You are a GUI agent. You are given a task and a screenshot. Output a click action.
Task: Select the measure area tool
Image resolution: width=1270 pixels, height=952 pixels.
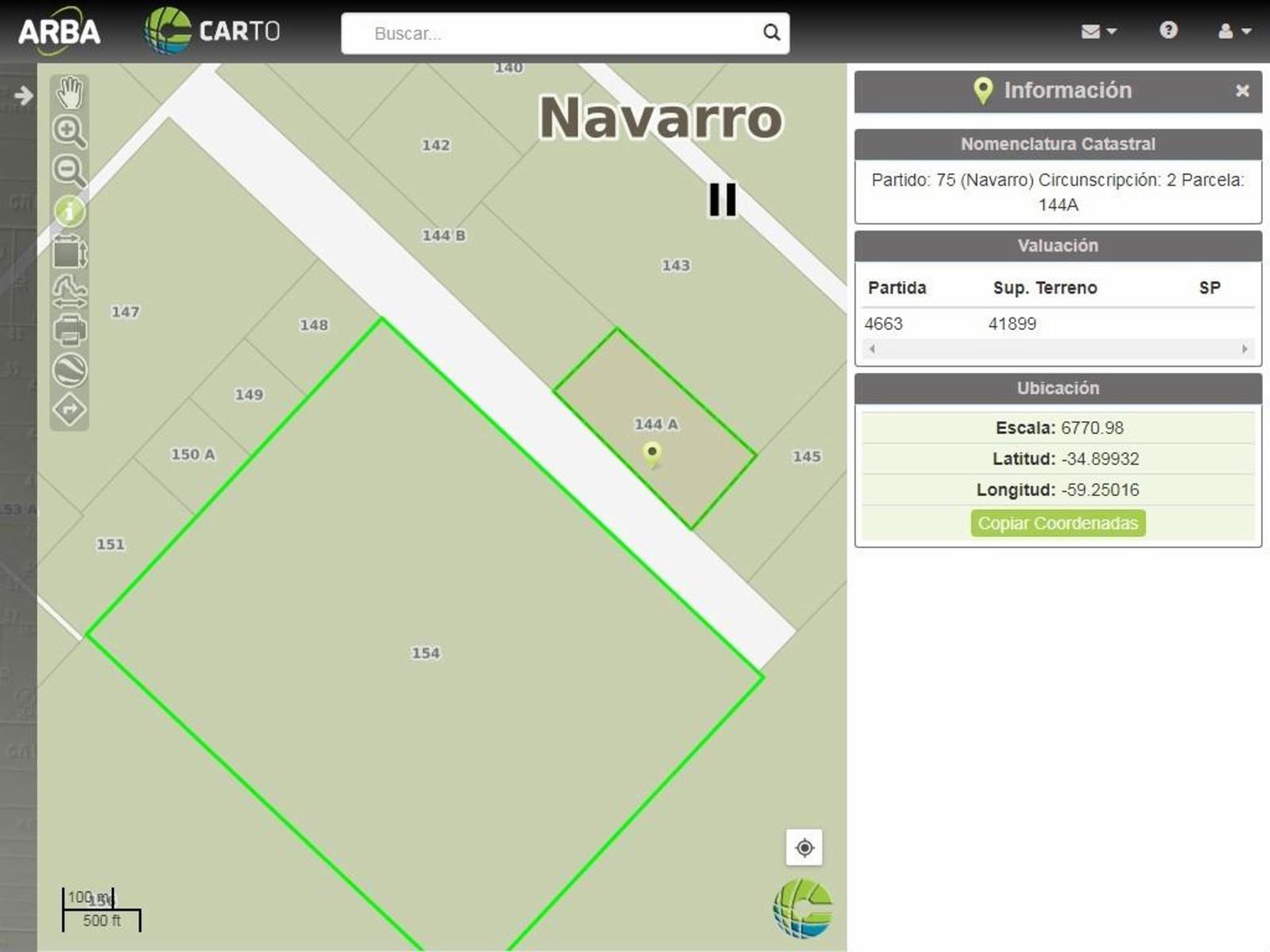point(70,251)
